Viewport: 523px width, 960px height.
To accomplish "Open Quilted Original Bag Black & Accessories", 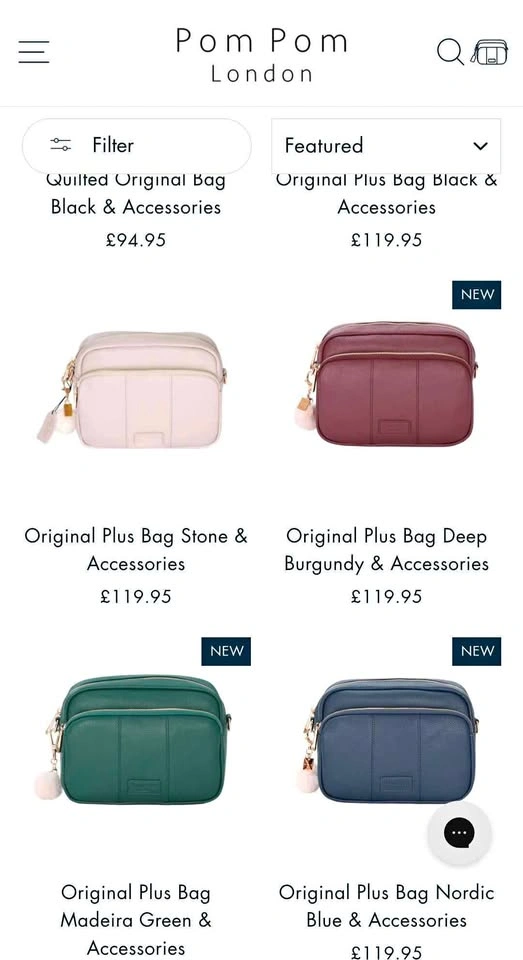I will pos(136,193).
